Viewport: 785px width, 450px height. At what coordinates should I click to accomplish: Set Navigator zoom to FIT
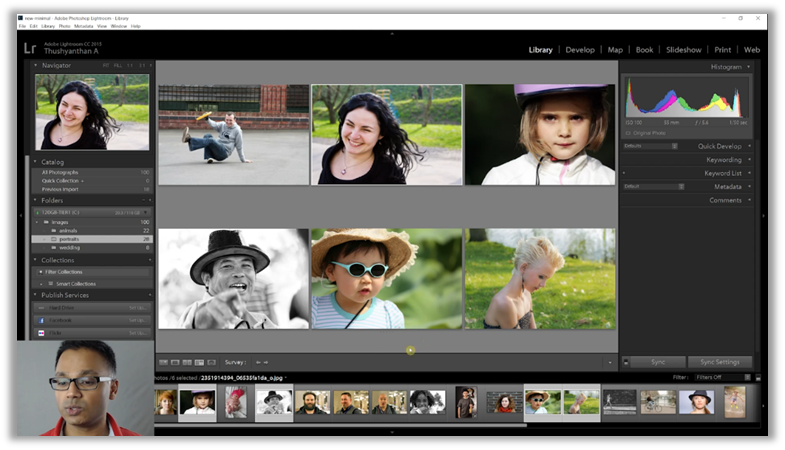[106, 65]
